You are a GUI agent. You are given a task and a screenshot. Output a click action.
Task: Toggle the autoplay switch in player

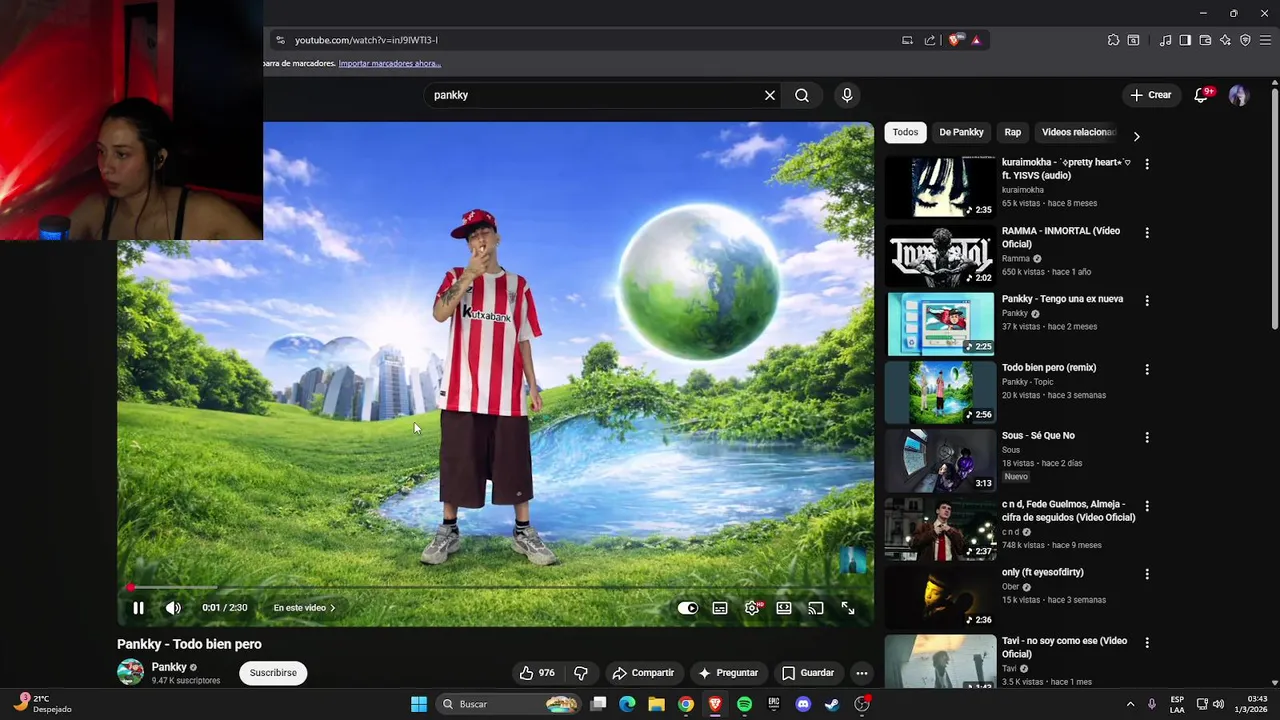[x=688, y=608]
